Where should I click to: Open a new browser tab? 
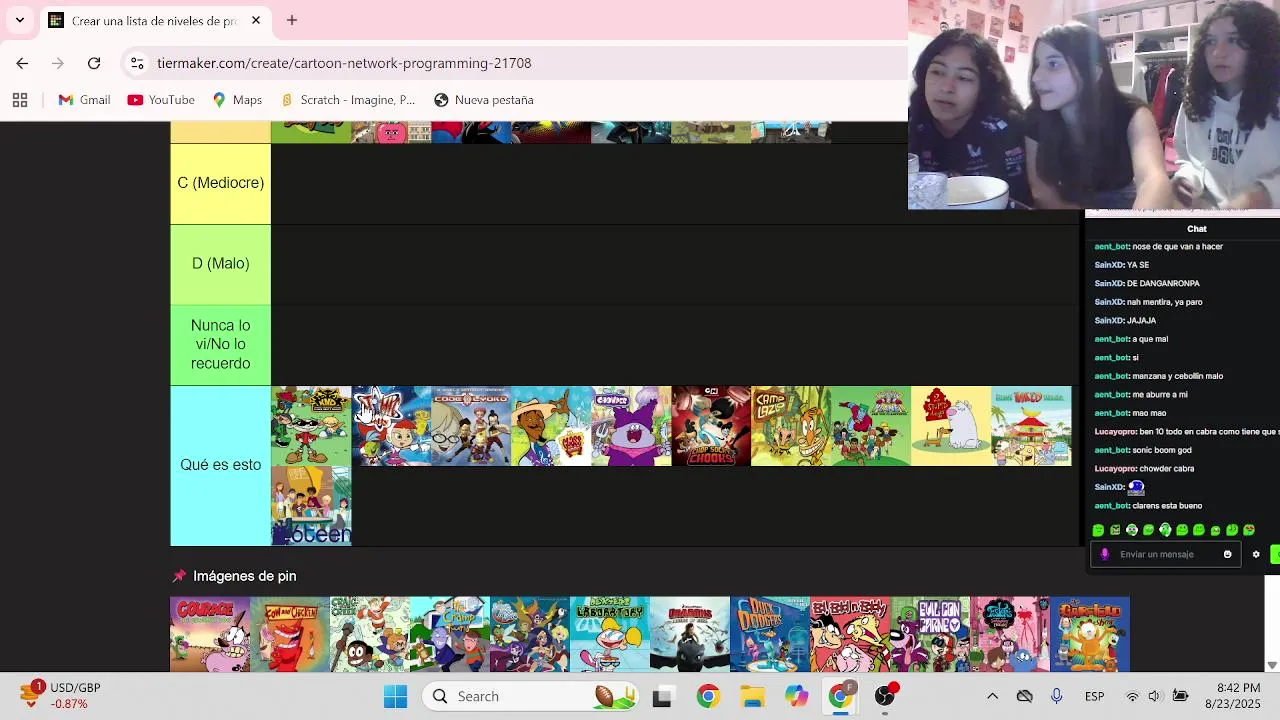tap(292, 20)
